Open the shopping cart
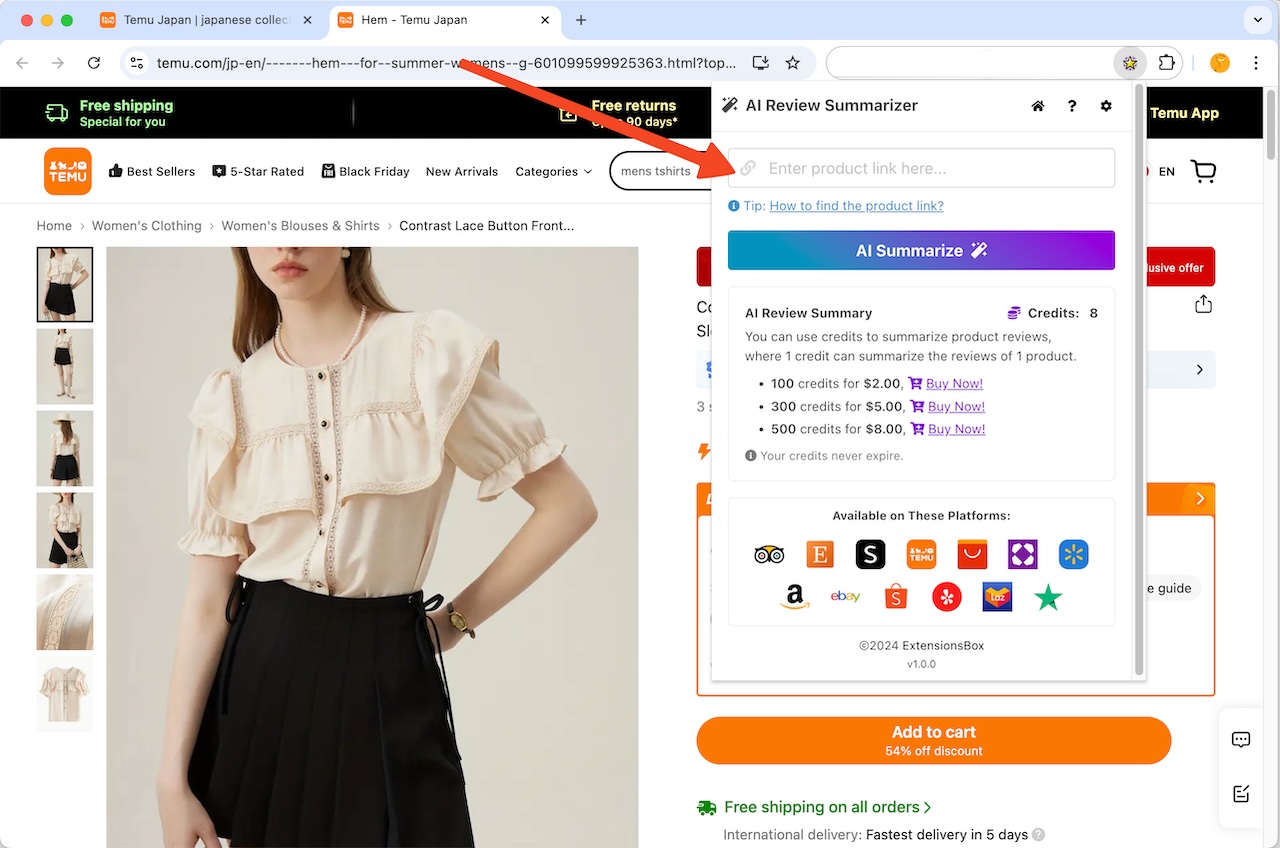The width and height of the screenshot is (1280, 848). [x=1203, y=171]
